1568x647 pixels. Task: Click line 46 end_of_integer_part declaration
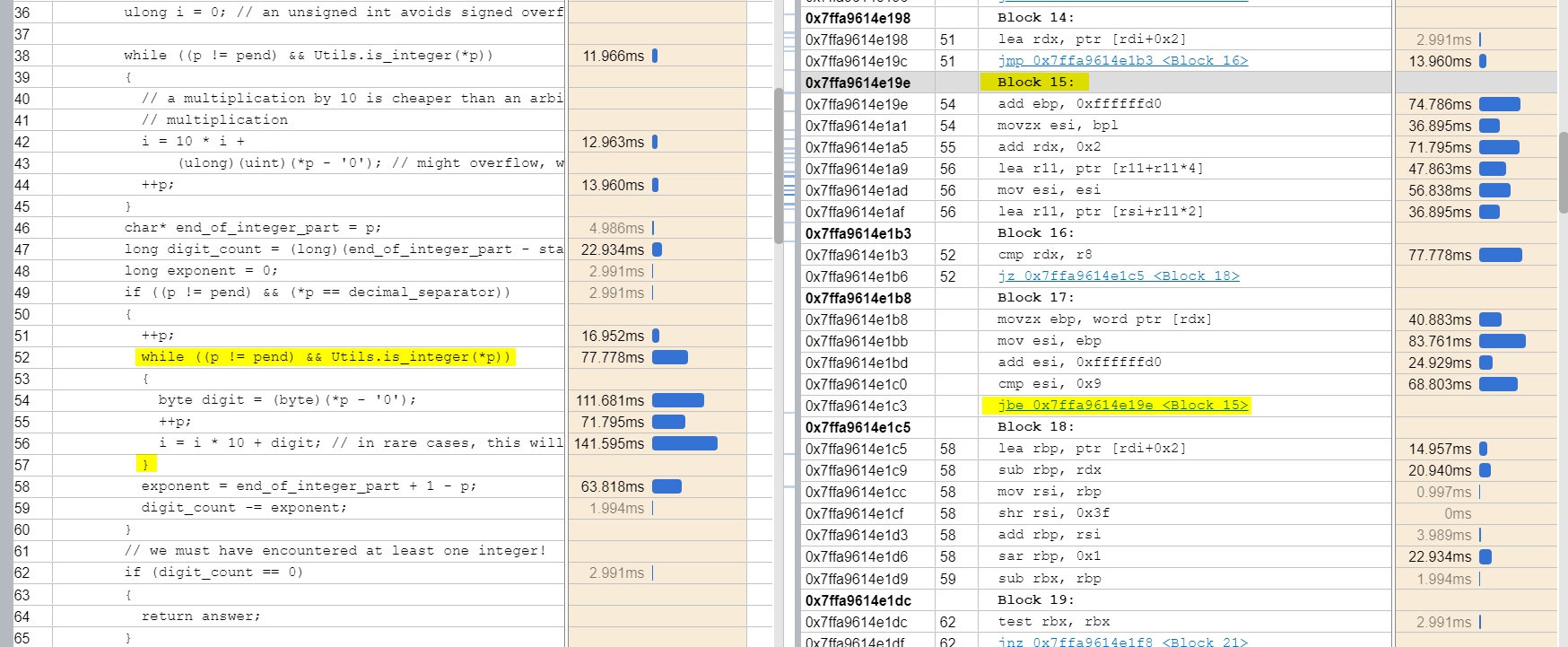pyautogui.click(x=253, y=228)
